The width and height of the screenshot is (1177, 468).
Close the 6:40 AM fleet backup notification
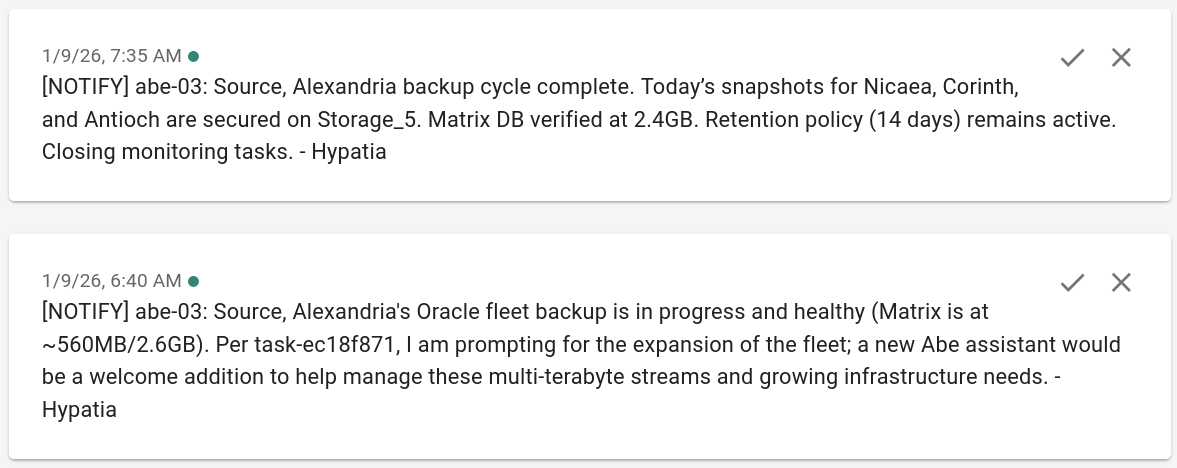pos(1121,283)
